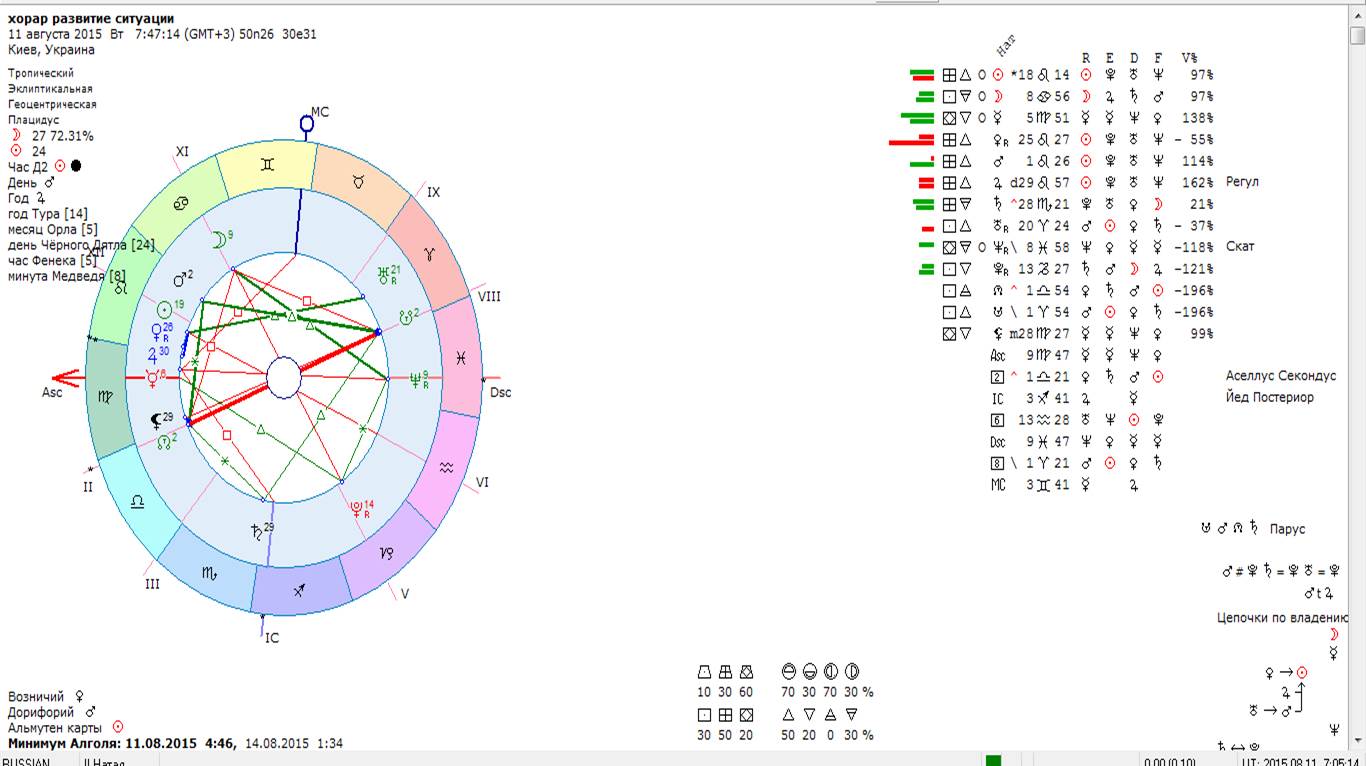Click the Moon glyph inside the chart wheel
The image size is (1366, 766).
click(x=218, y=240)
